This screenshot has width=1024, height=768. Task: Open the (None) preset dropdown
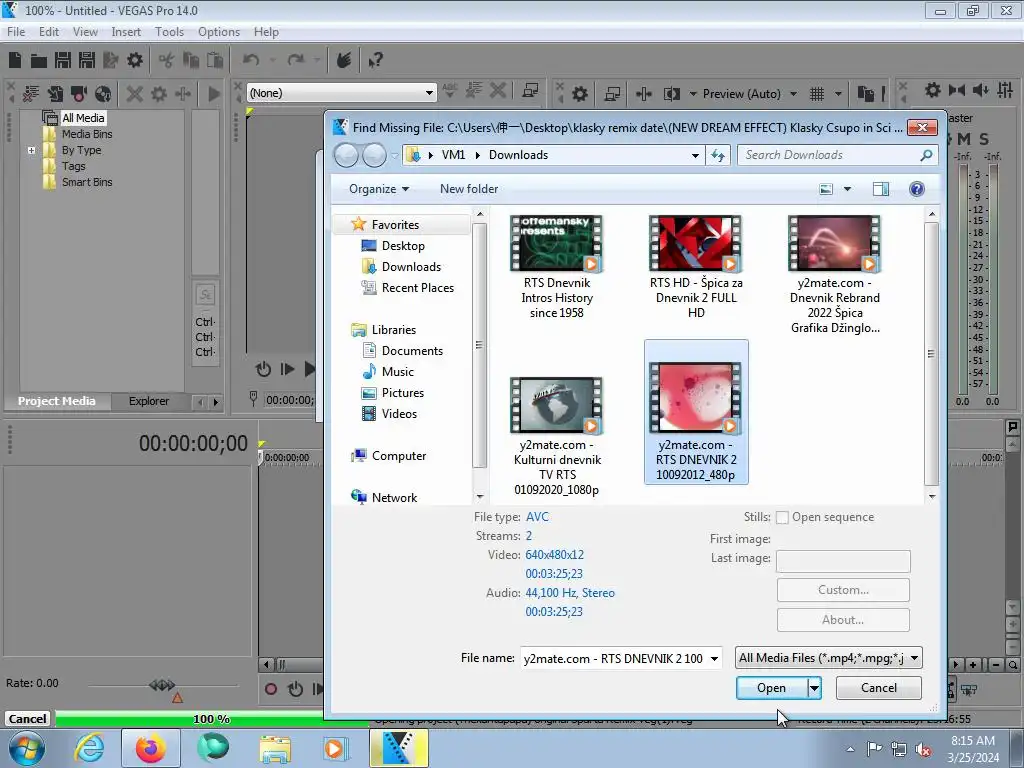coord(429,93)
